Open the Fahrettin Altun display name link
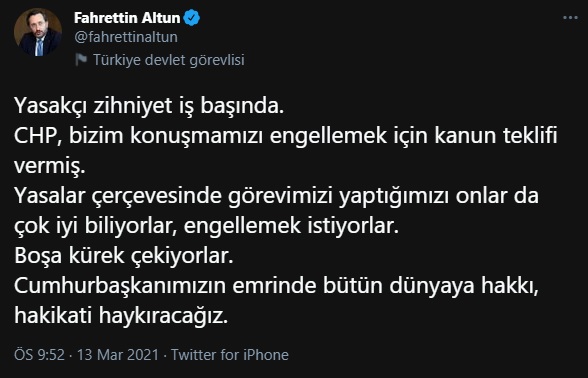 [x=127, y=18]
